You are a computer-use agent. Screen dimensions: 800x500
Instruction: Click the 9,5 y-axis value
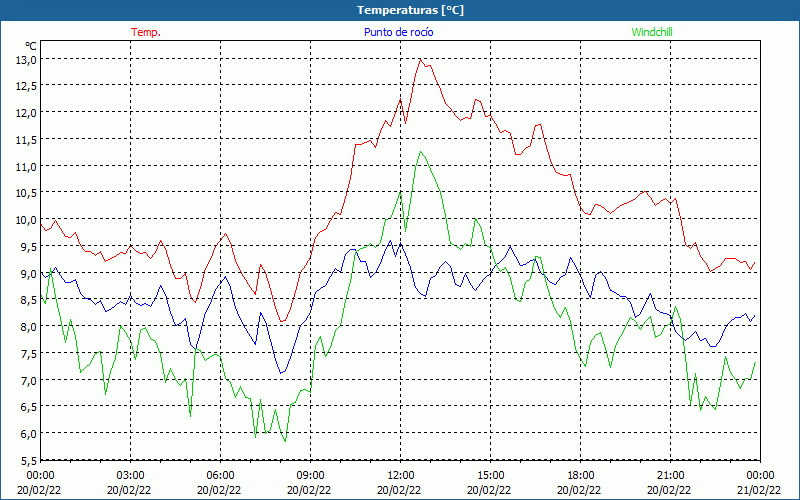[30, 246]
